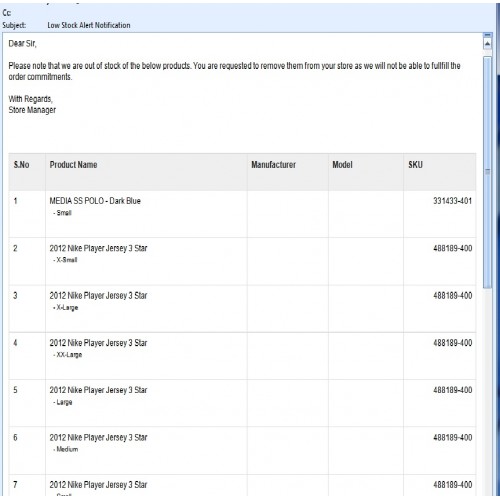This screenshot has height=500, width=500.
Task: Click the Low Stock Alert Notification subject
Action: [89, 25]
